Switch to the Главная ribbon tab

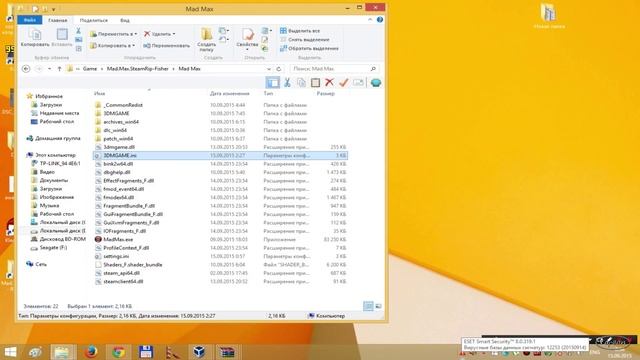58,20
